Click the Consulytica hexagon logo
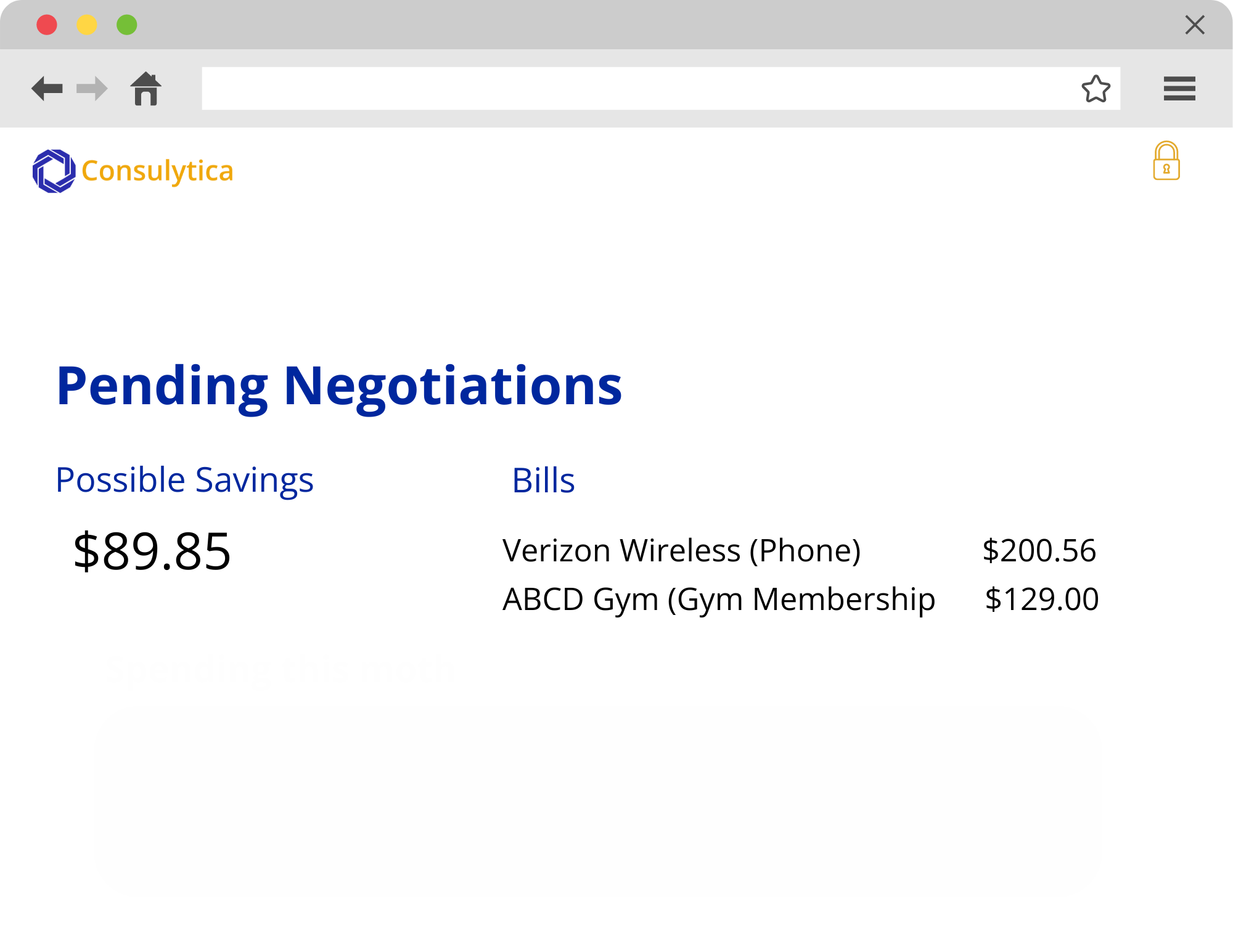 pyautogui.click(x=54, y=171)
